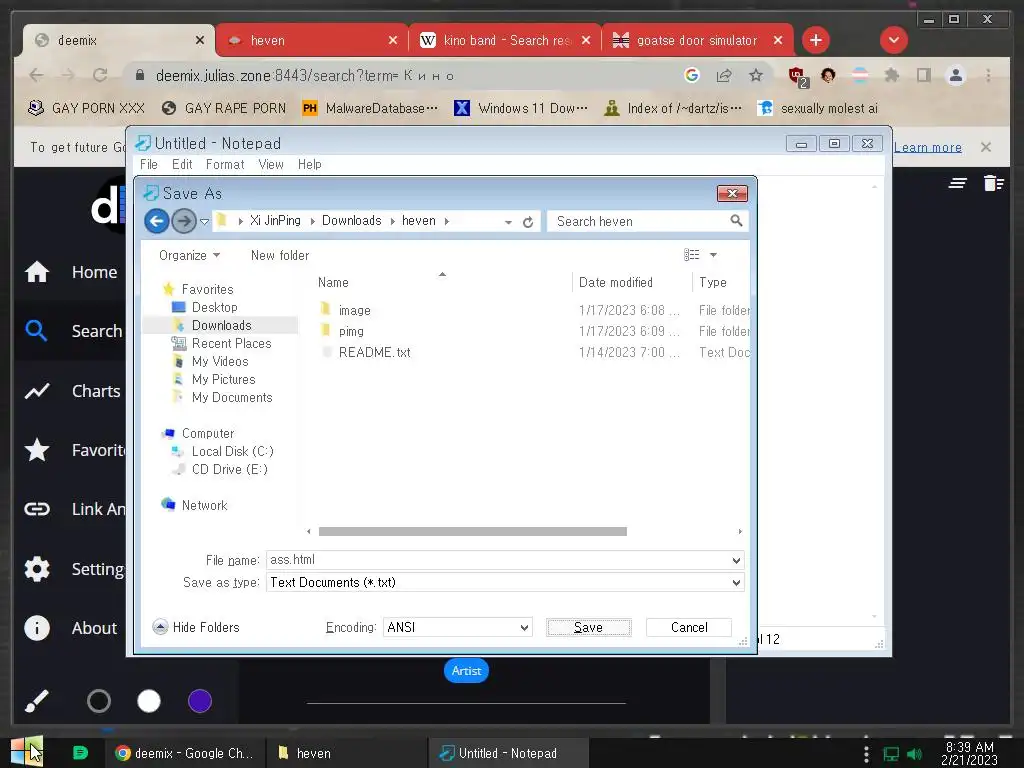Image resolution: width=1024 pixels, height=768 pixels.
Task: Open the address bar previous locations dropdown
Action: pos(508,222)
